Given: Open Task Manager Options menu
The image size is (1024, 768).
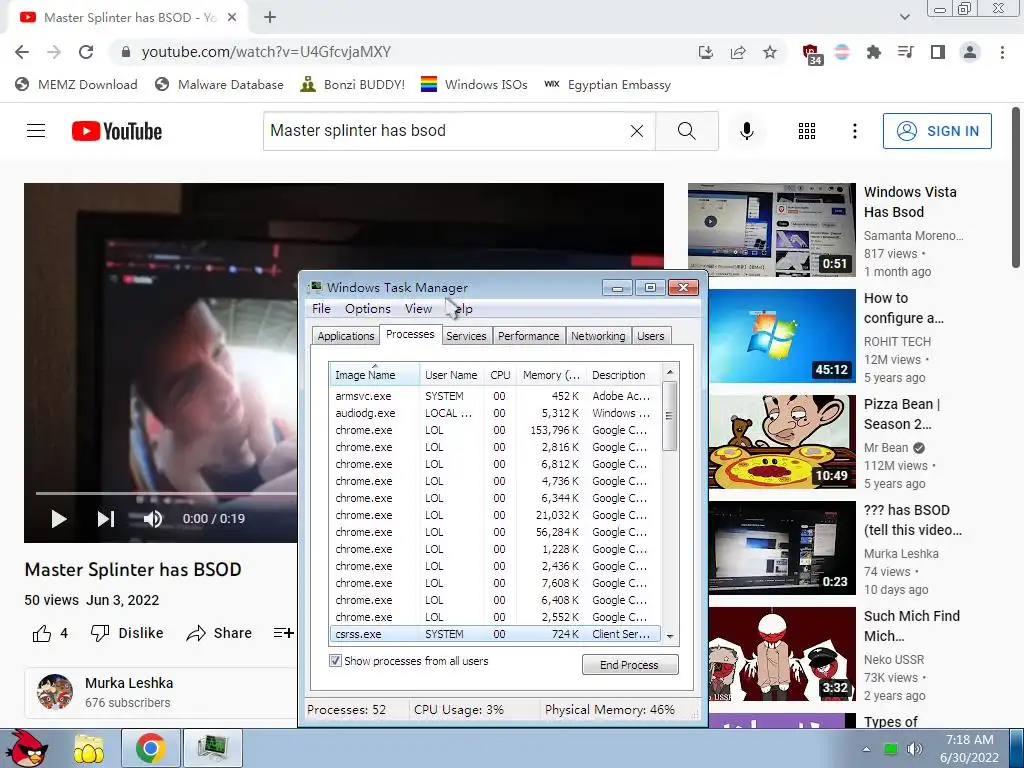Looking at the screenshot, I should (368, 309).
